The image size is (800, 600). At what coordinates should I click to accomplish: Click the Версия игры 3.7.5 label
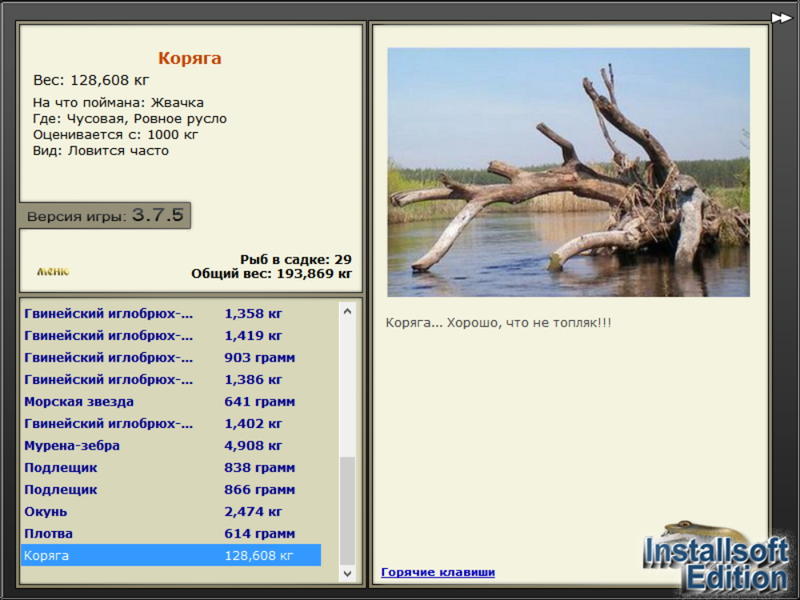tap(105, 215)
